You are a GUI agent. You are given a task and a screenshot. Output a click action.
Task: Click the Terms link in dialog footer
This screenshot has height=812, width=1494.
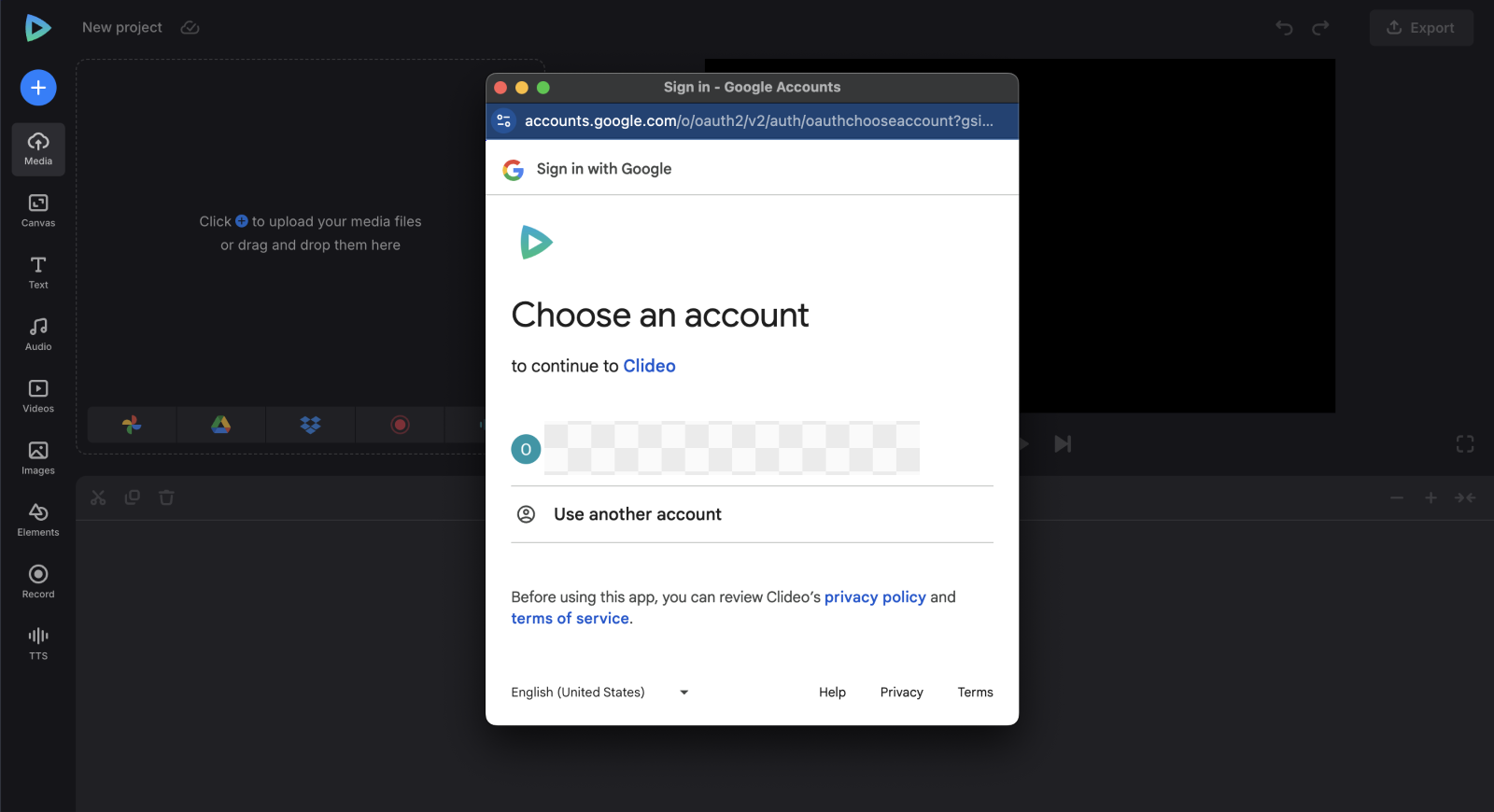click(x=975, y=693)
